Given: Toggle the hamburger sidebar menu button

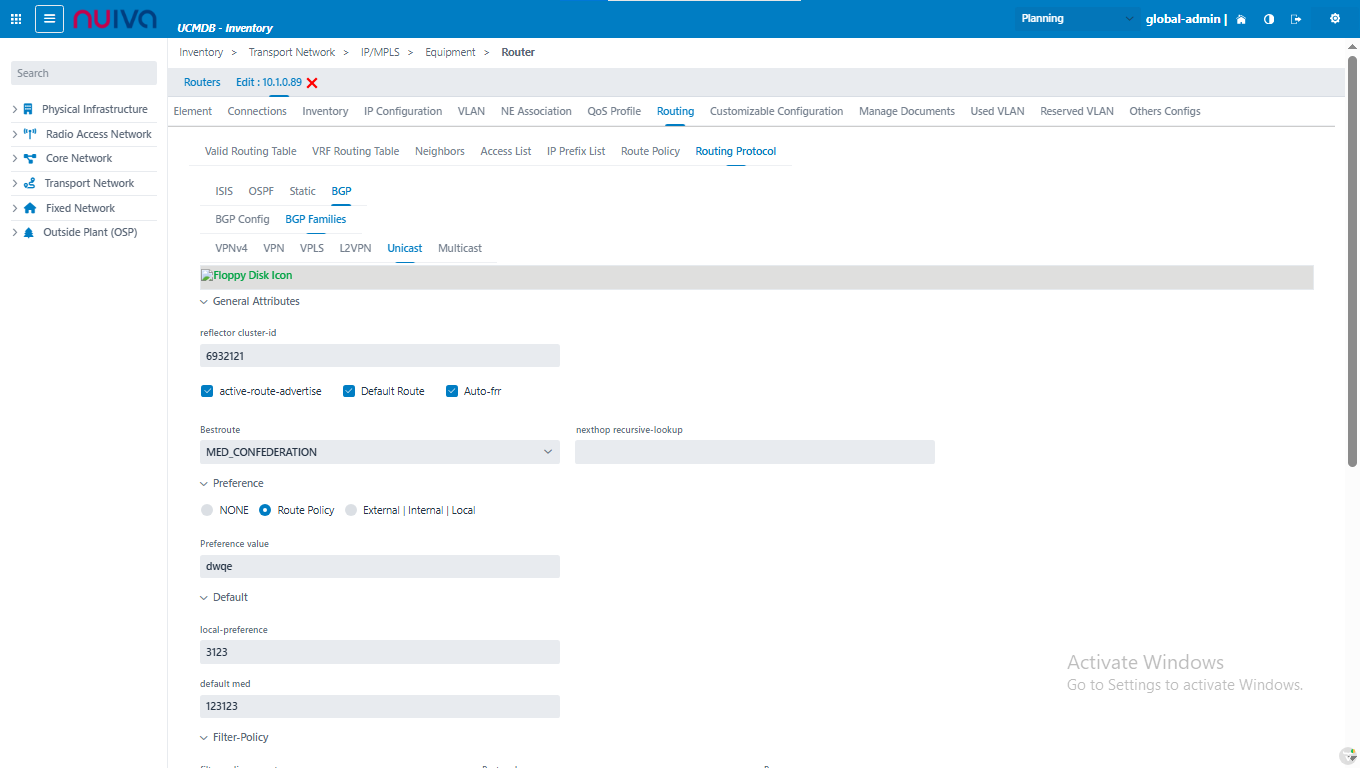Looking at the screenshot, I should tap(49, 19).
